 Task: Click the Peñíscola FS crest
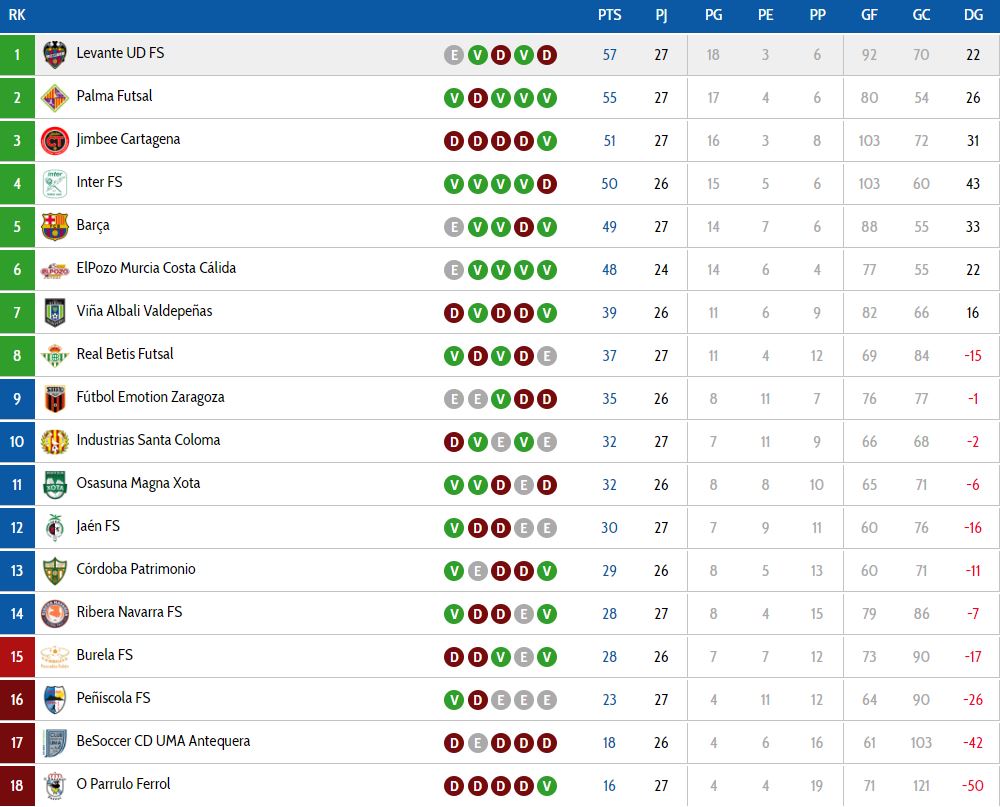[x=55, y=700]
